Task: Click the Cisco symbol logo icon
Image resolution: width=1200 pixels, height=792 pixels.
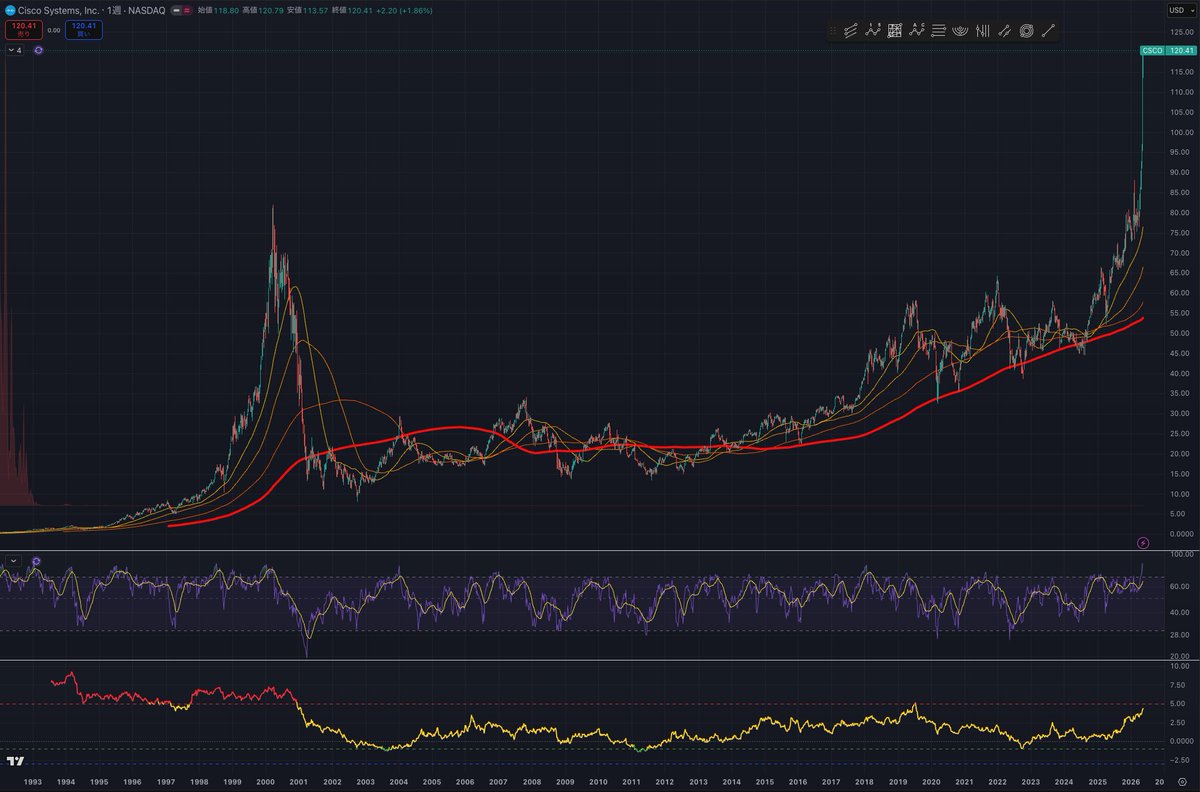Action: point(10,9)
